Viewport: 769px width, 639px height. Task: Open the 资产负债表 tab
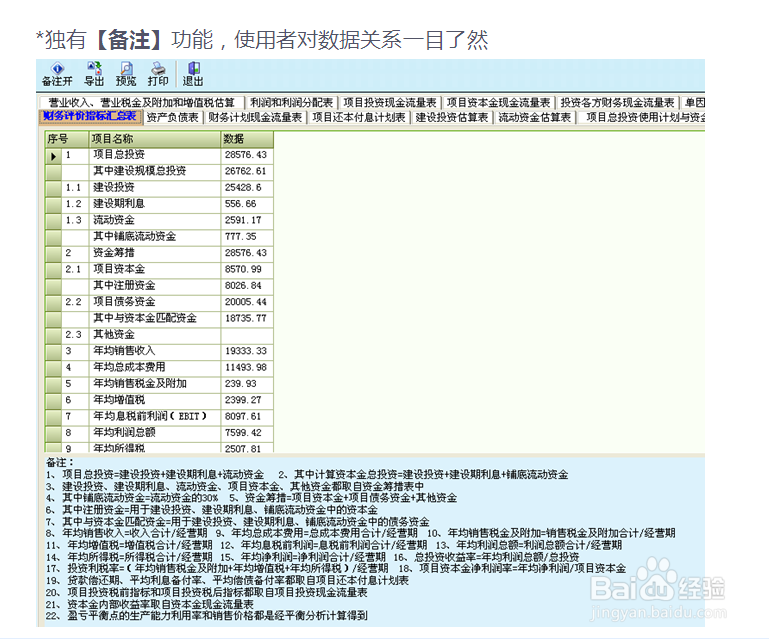click(173, 117)
